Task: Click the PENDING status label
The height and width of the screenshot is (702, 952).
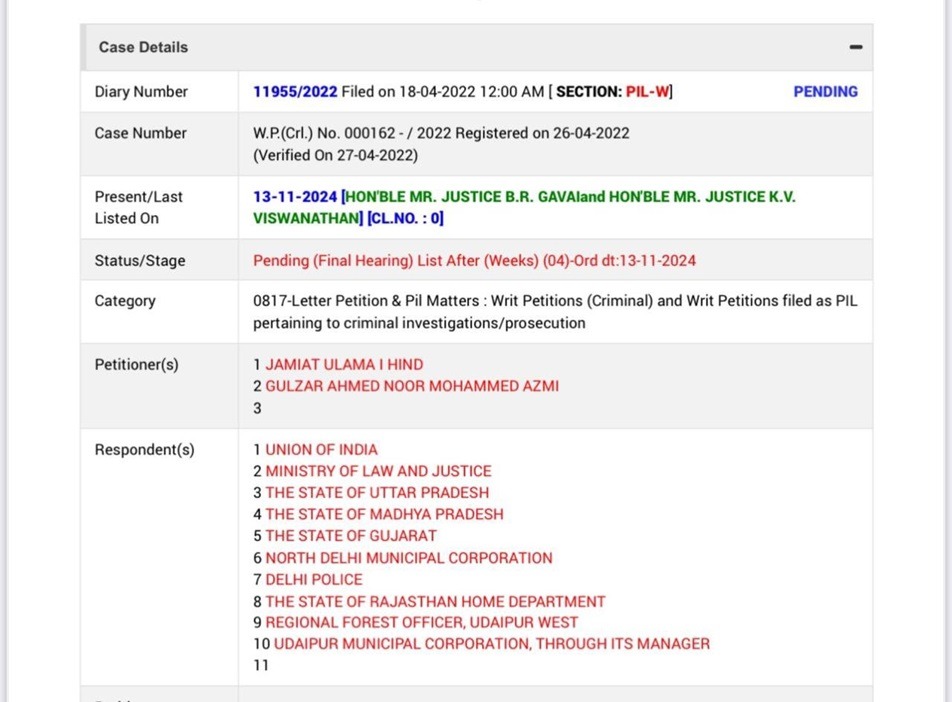Action: click(x=825, y=92)
